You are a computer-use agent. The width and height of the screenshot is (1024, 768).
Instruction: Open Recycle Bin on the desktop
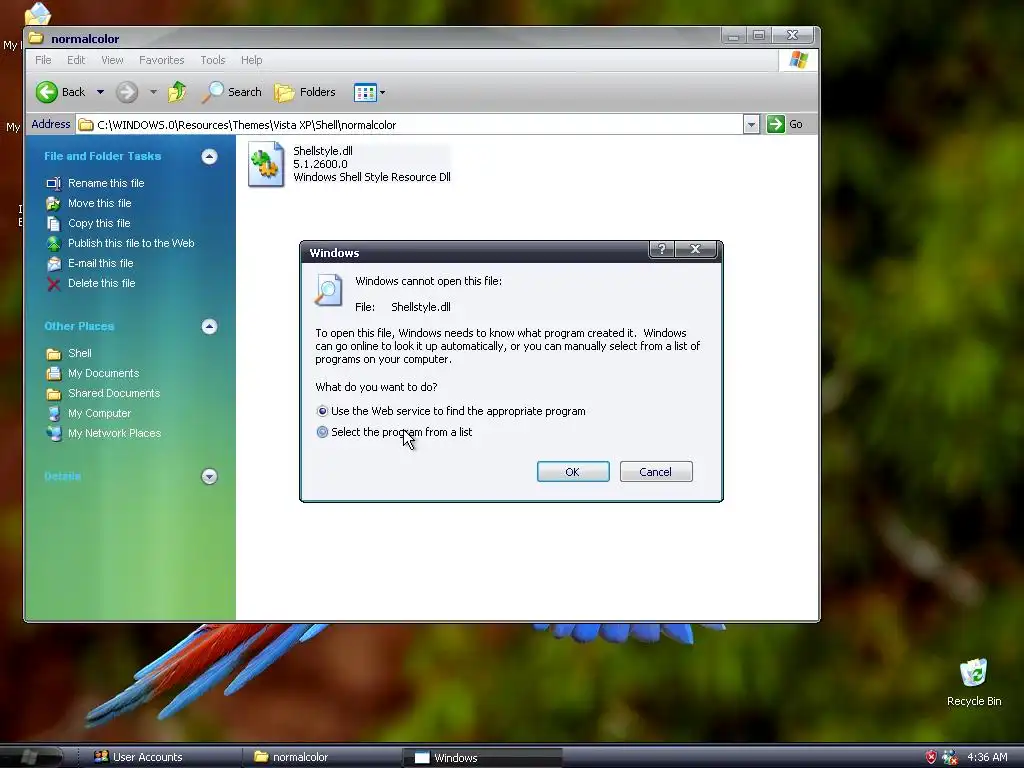pyautogui.click(x=974, y=673)
